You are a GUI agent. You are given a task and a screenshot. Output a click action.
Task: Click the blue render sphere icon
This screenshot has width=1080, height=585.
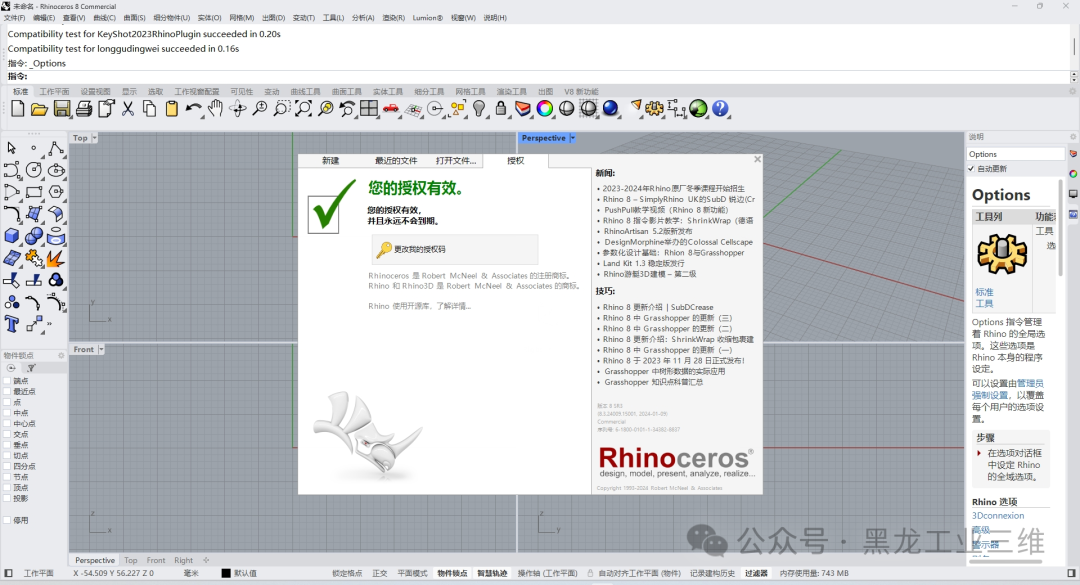pyautogui.click(x=610, y=109)
